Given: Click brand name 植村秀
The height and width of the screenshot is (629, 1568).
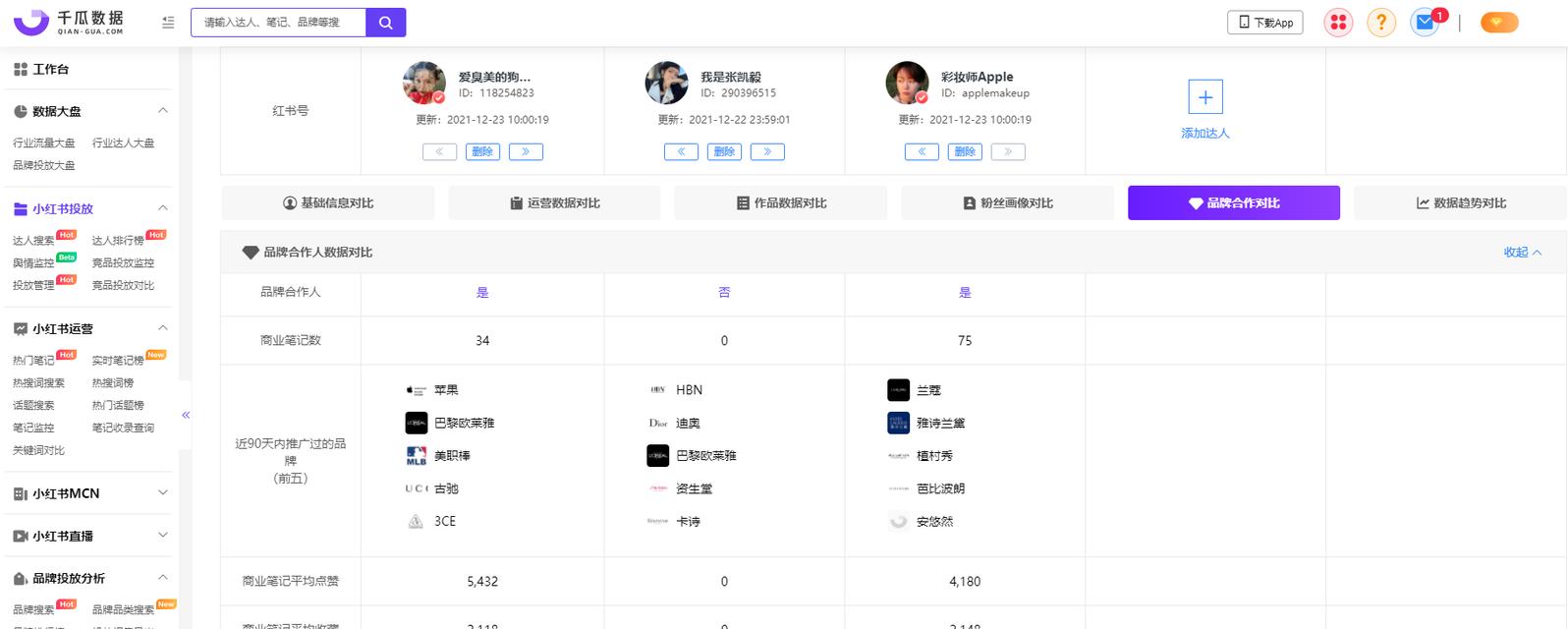Looking at the screenshot, I should click(x=934, y=456).
